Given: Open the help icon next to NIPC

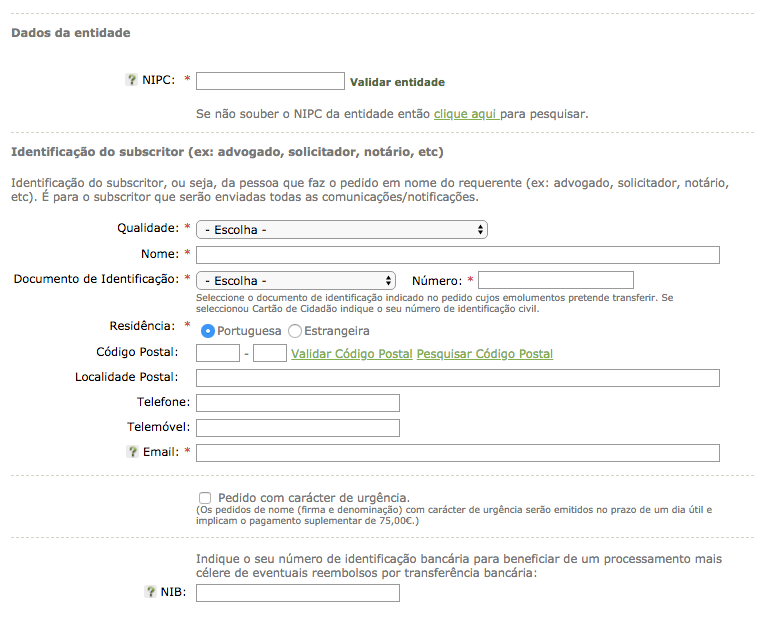Looking at the screenshot, I should 132,80.
